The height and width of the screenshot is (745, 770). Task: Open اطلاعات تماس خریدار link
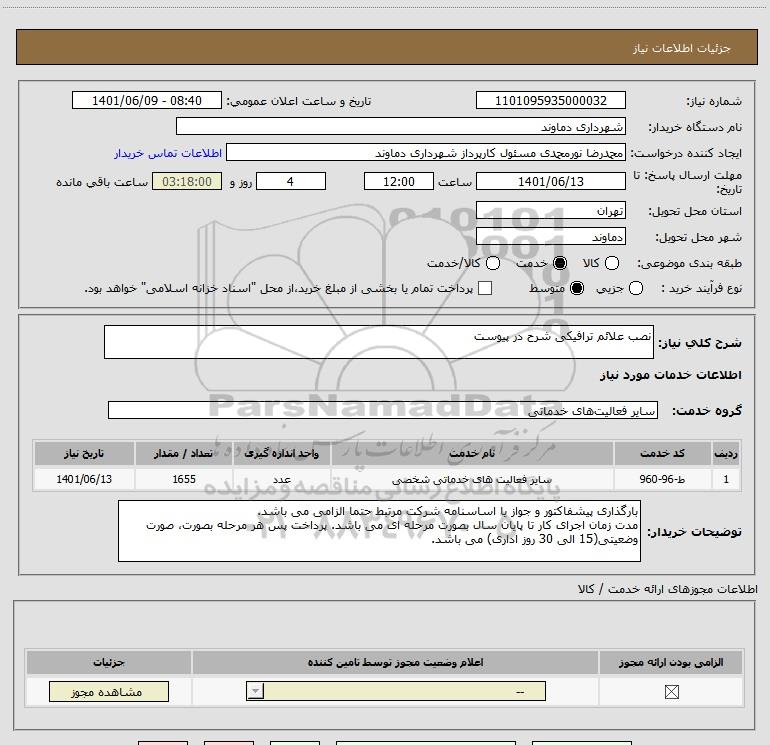coord(168,153)
